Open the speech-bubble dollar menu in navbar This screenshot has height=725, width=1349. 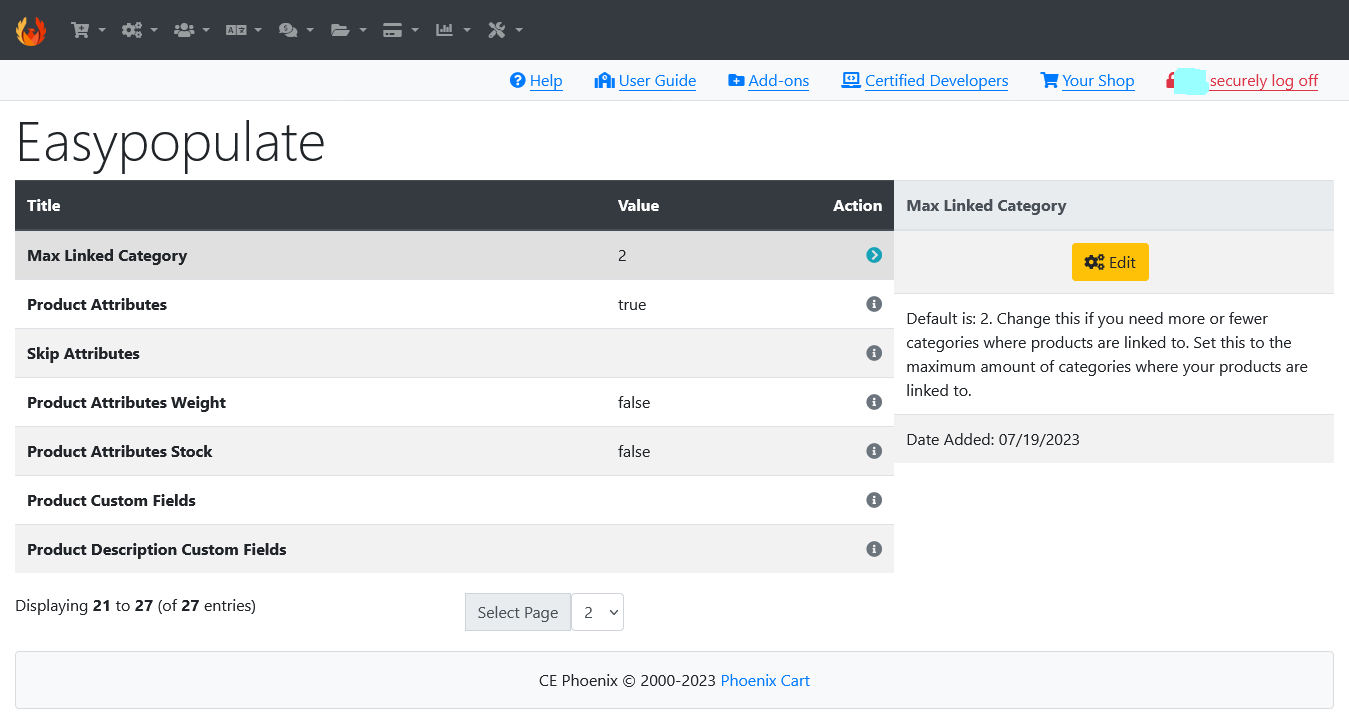point(296,30)
